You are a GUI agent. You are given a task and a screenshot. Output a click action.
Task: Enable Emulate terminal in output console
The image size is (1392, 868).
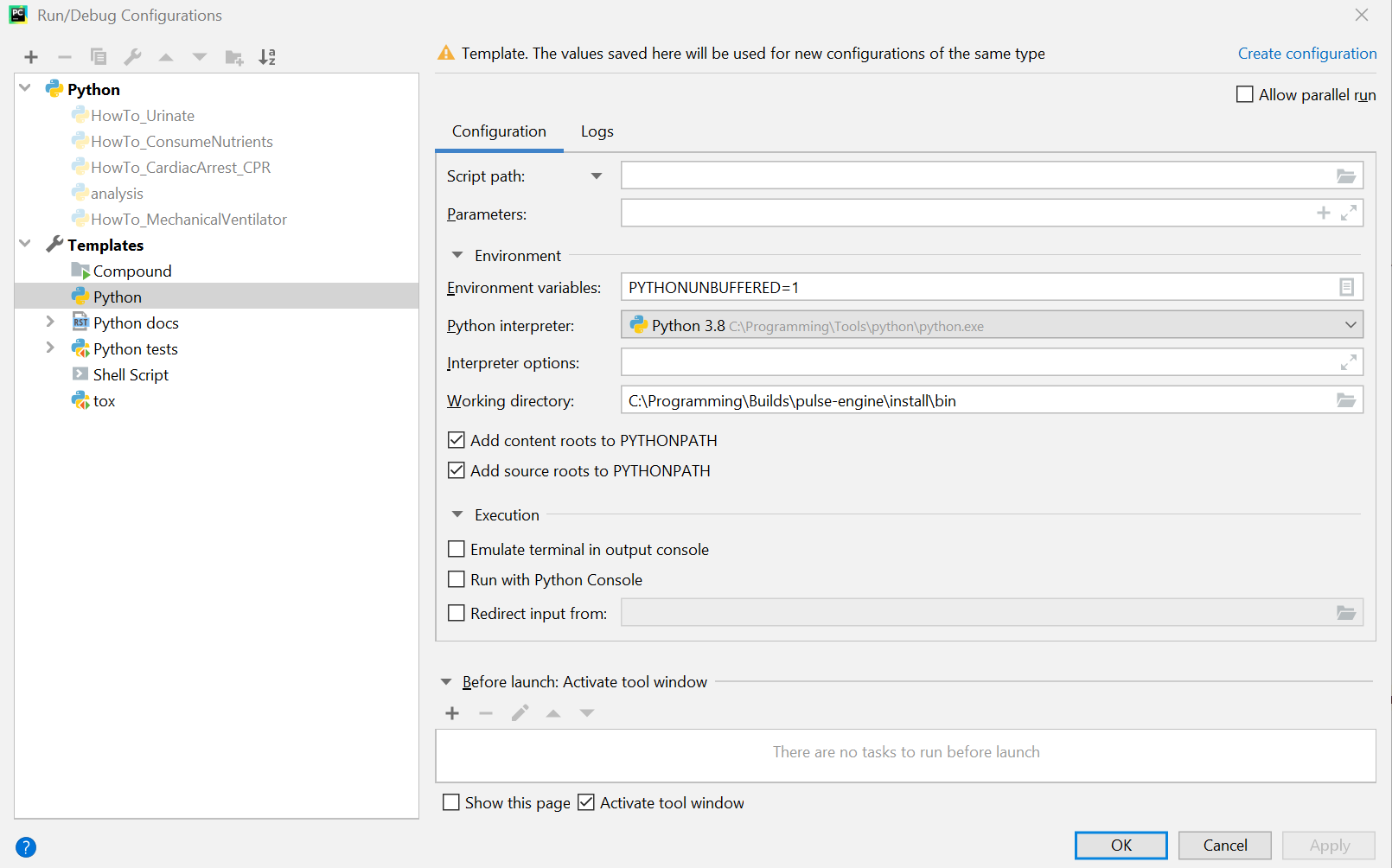(x=457, y=550)
